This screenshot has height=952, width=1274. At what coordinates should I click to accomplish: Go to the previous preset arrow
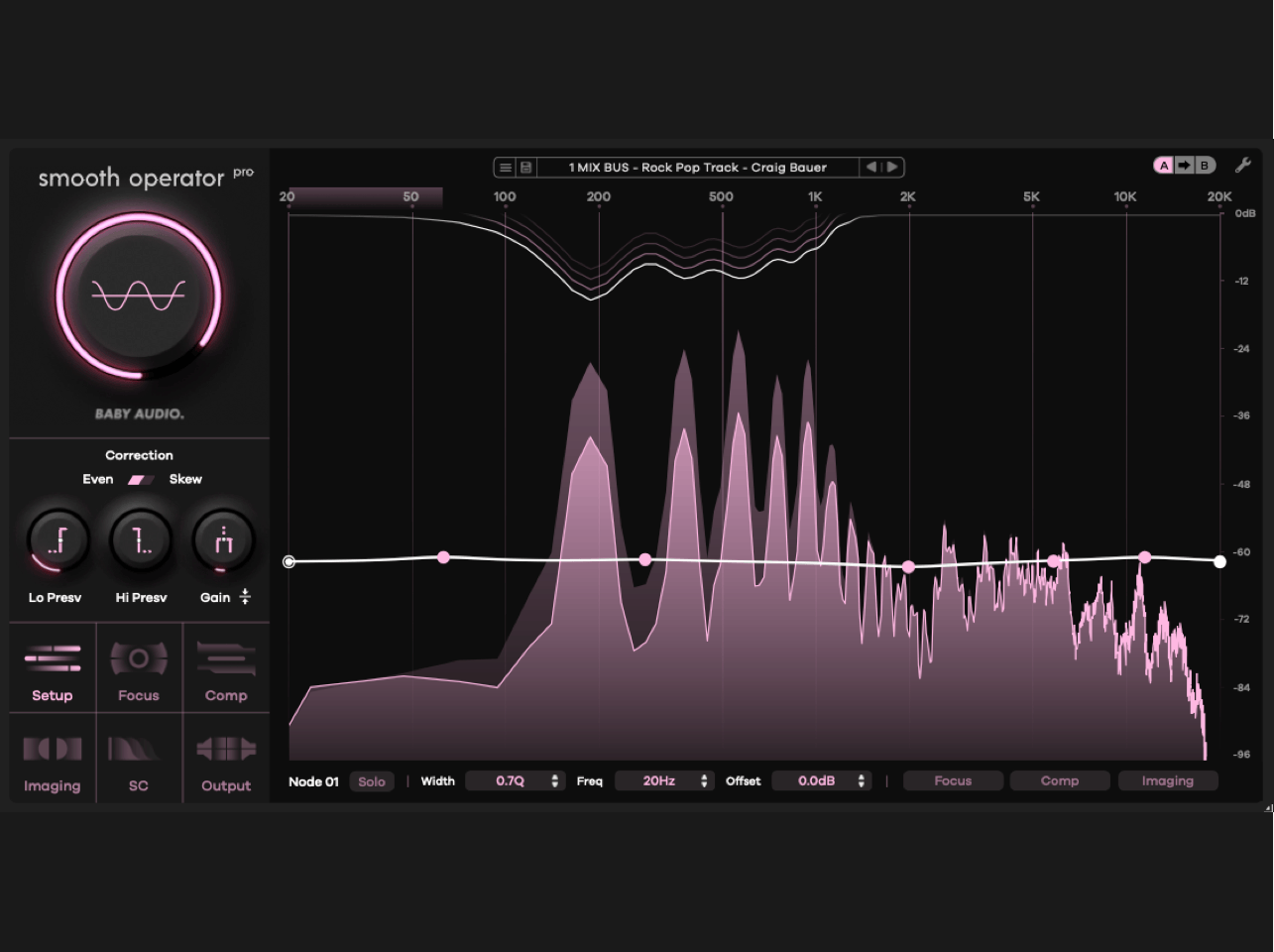(871, 167)
